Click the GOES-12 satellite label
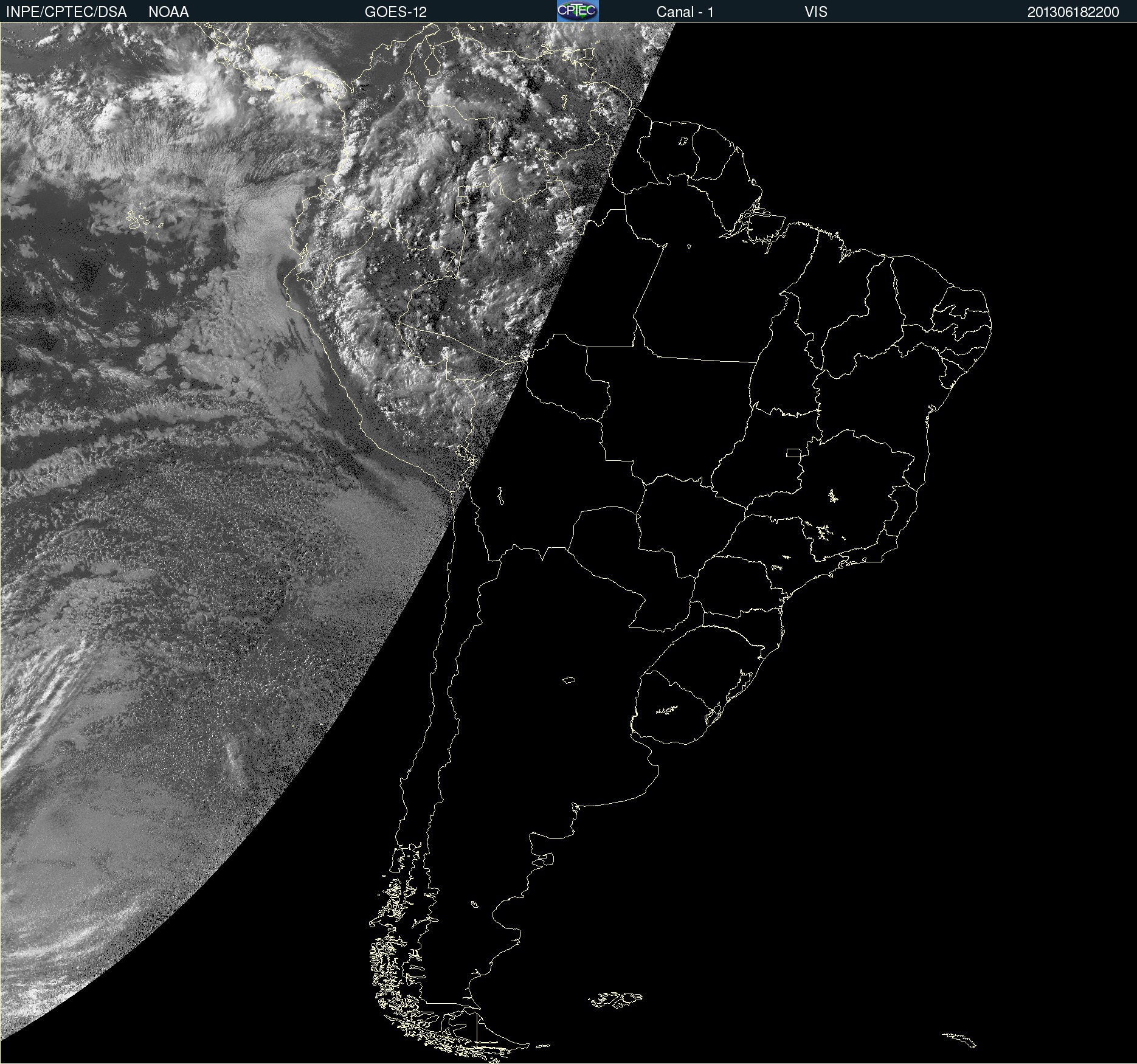The width and height of the screenshot is (1137, 1064). tap(396, 12)
